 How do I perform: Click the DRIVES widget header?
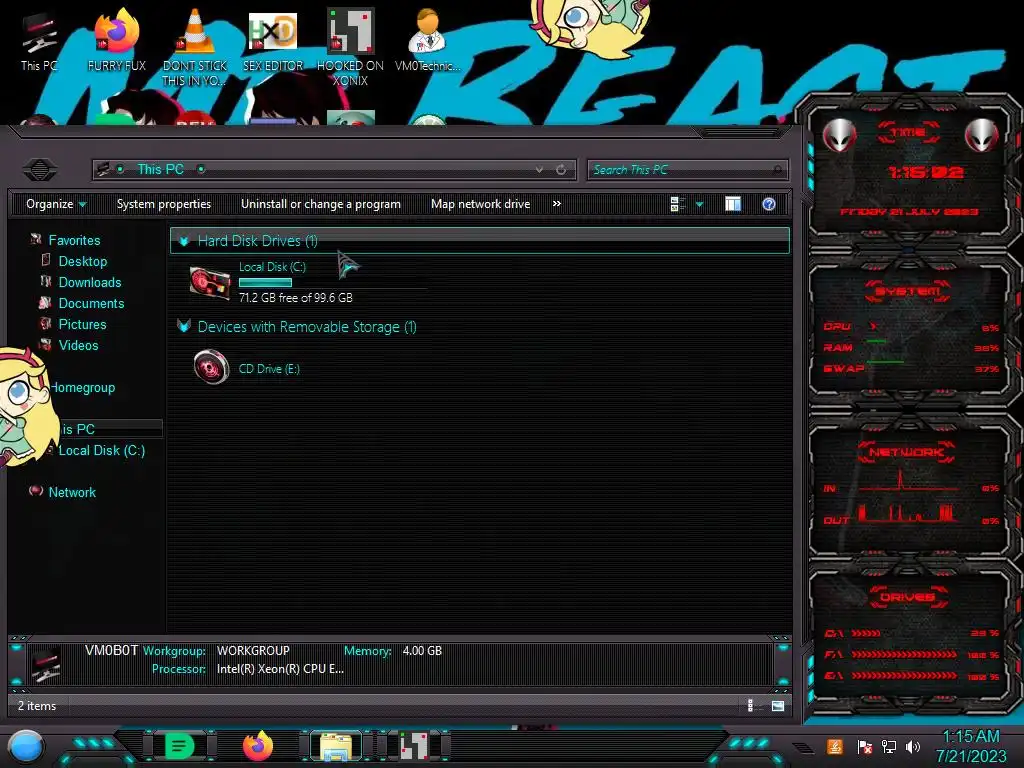(907, 597)
